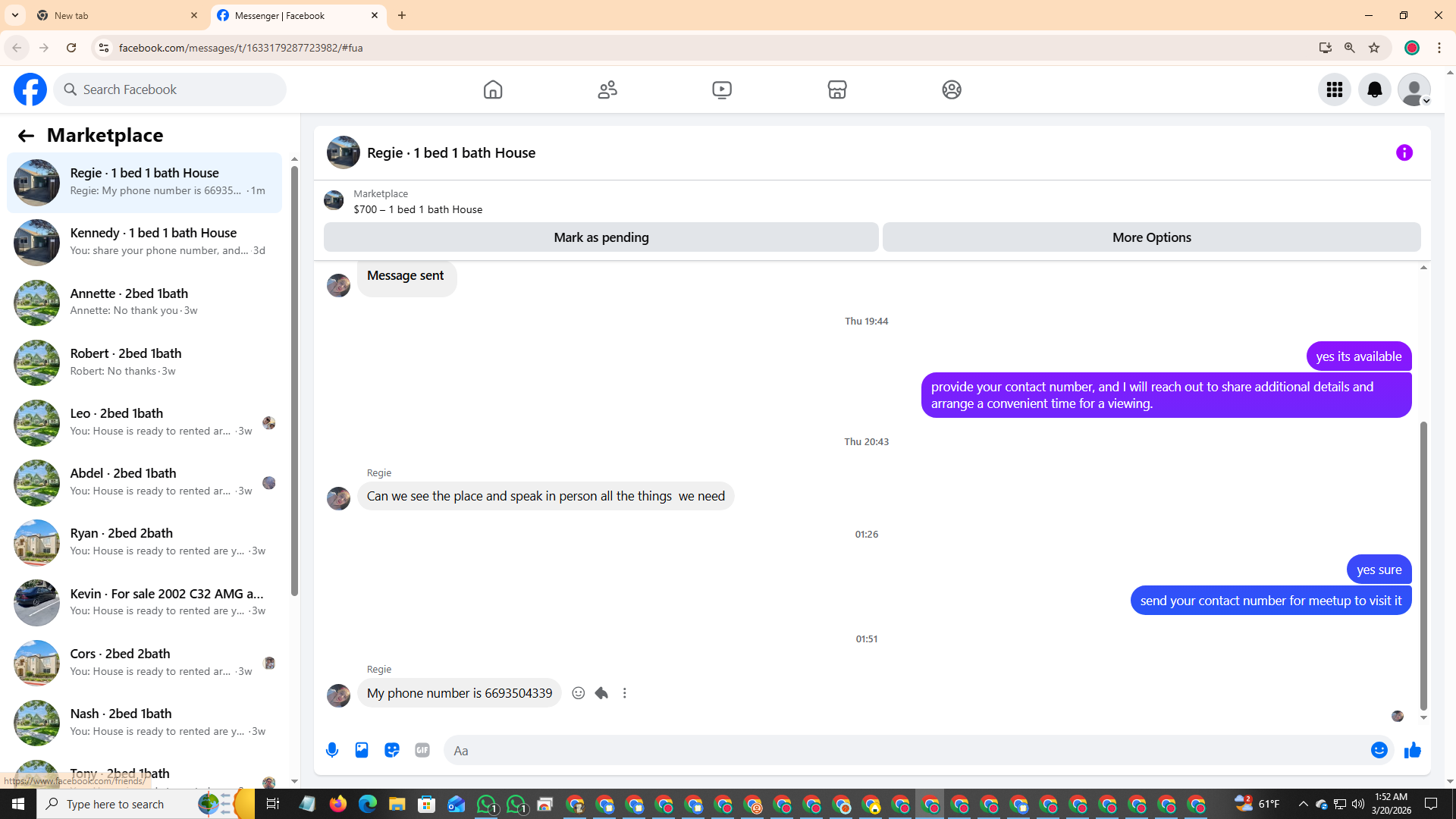Open the emoji picker in the message box

(1379, 750)
